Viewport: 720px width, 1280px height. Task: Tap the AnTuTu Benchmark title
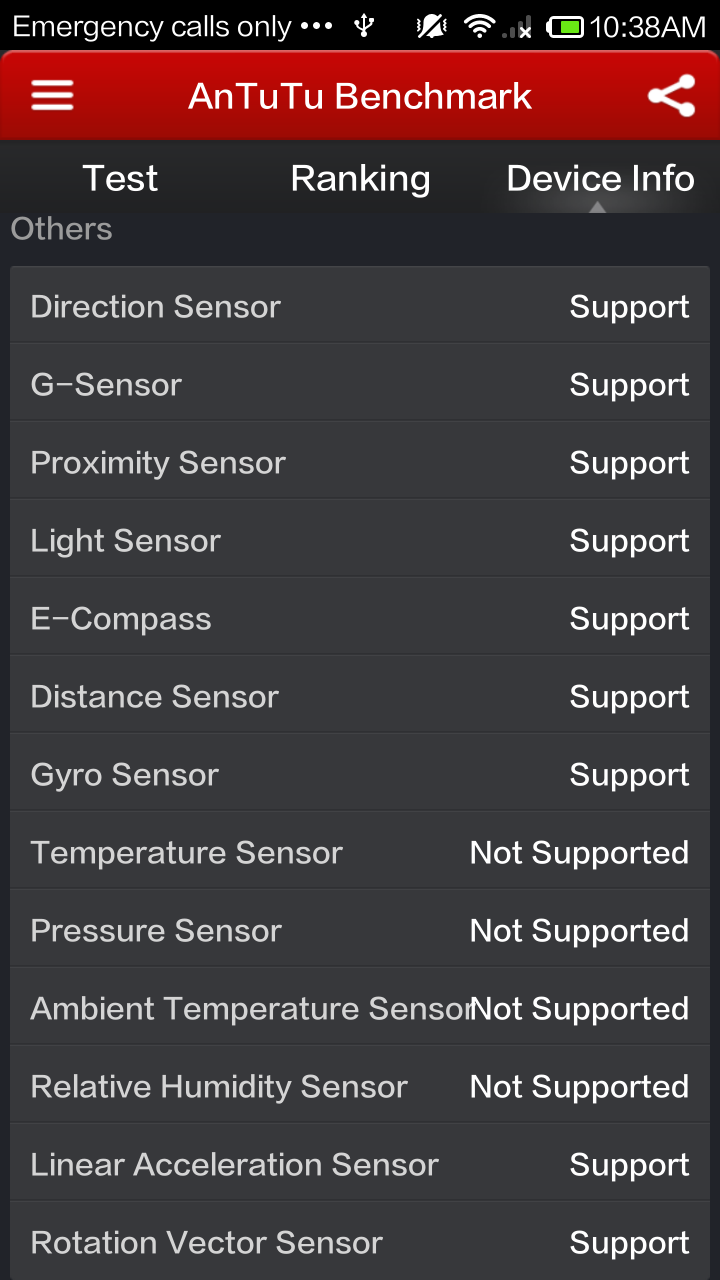[360, 96]
